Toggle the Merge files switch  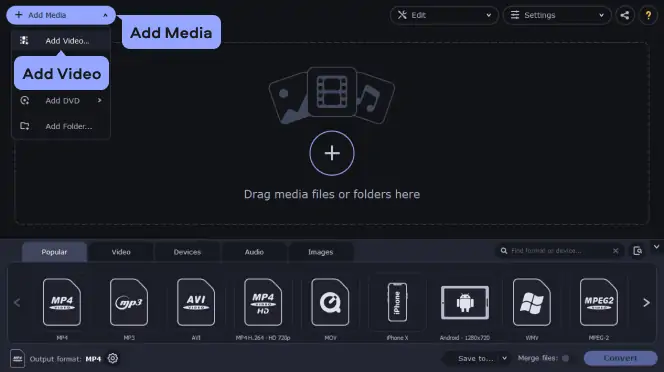[x=565, y=358]
